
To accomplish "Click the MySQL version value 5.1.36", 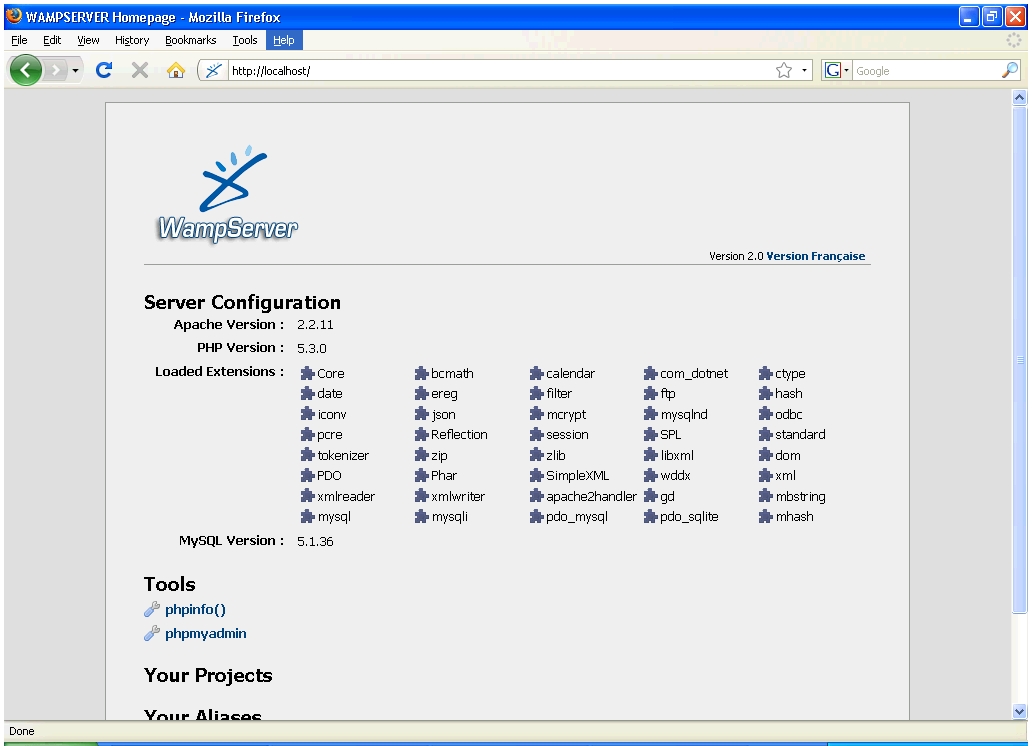I will point(315,541).
